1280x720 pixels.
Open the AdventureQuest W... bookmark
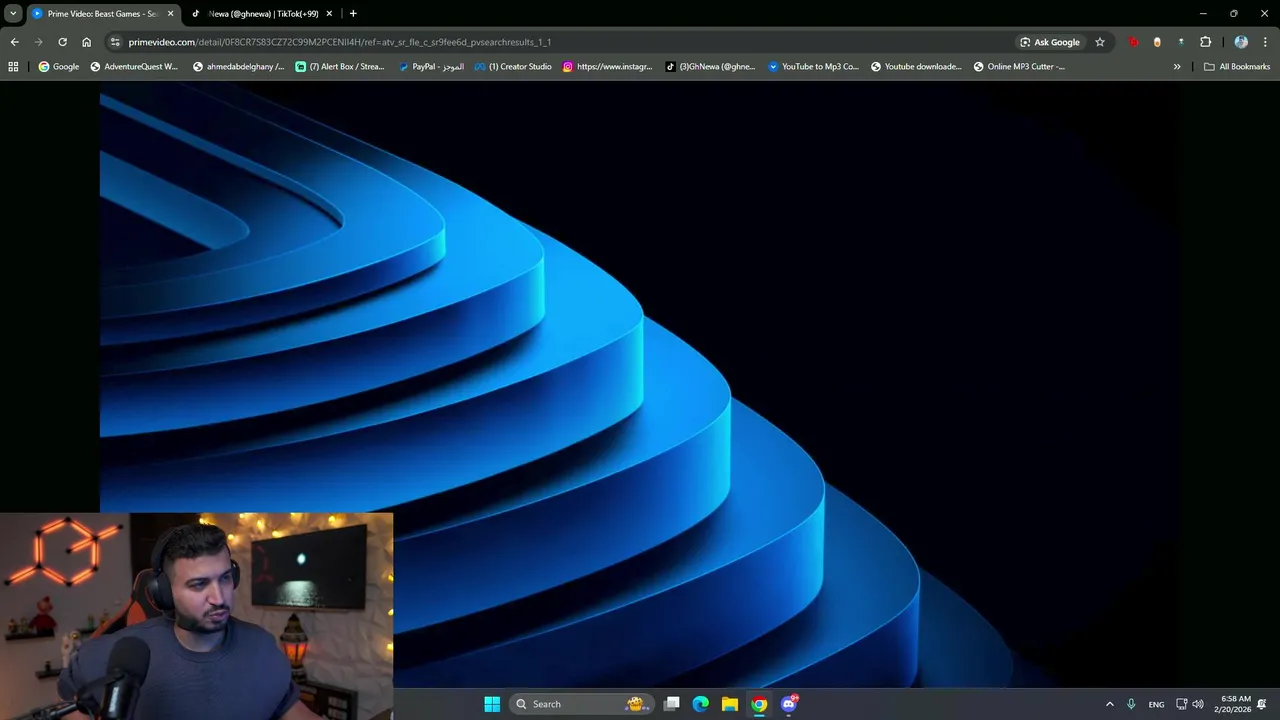point(134,67)
